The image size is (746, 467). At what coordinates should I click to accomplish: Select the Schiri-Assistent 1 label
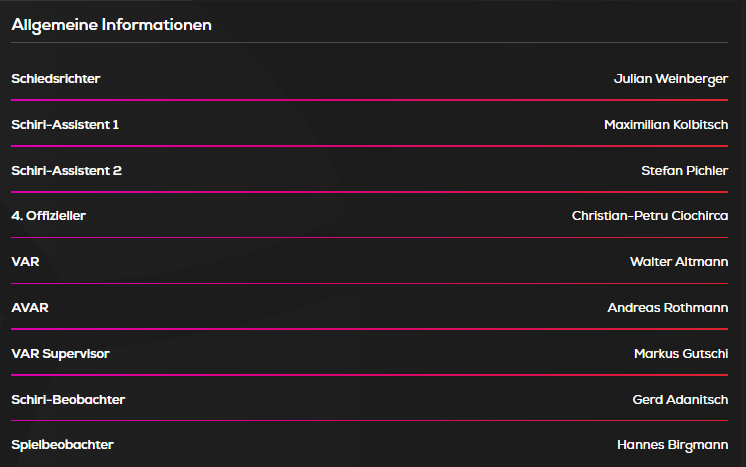[65, 125]
